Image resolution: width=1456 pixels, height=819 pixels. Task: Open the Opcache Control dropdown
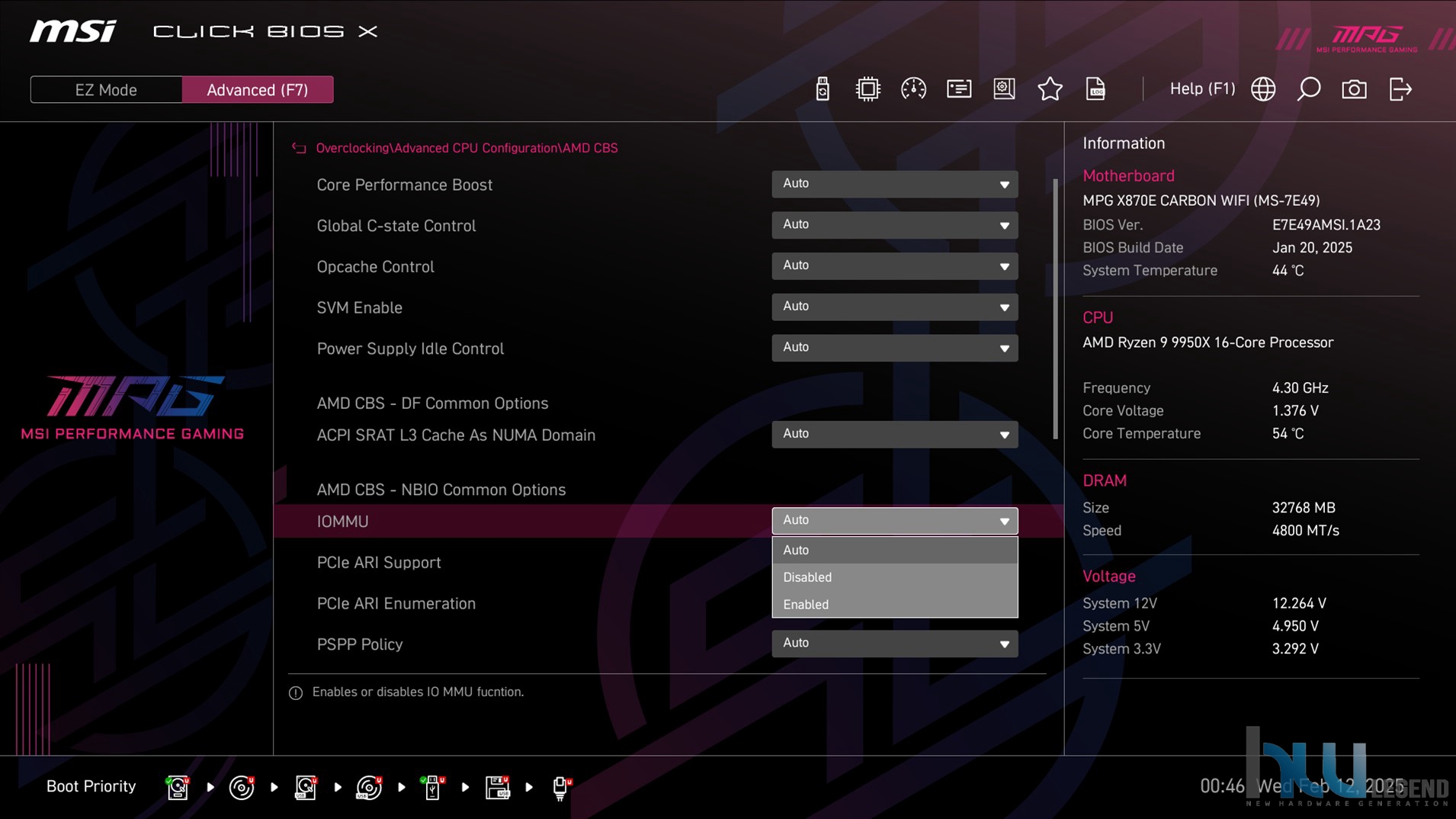click(894, 266)
